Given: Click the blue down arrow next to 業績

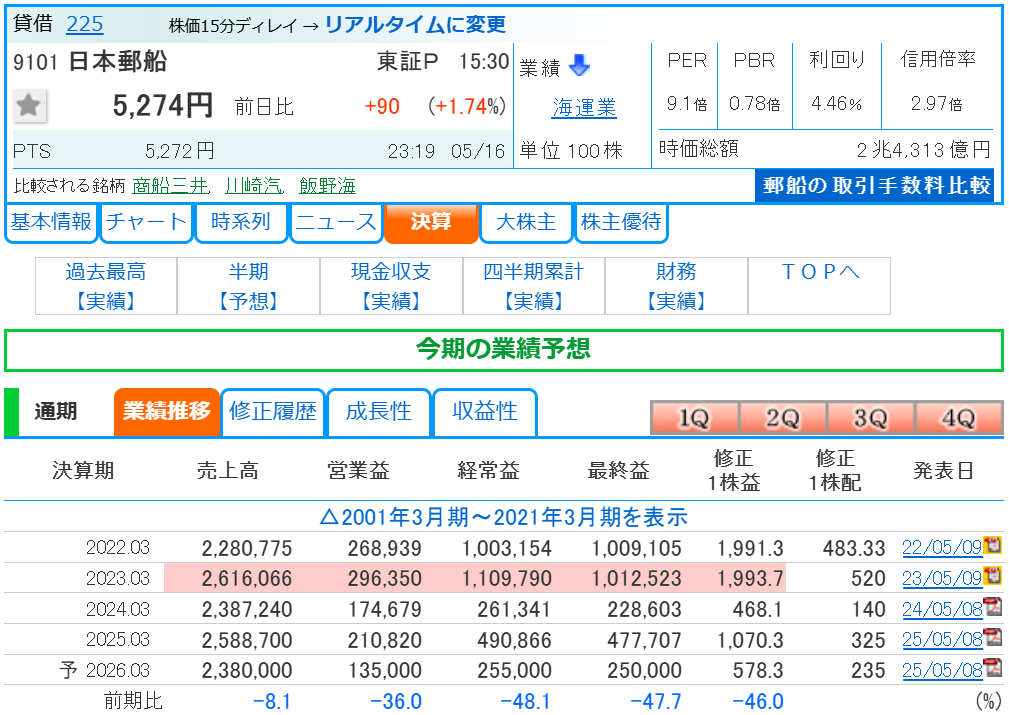Looking at the screenshot, I should pos(580,65).
